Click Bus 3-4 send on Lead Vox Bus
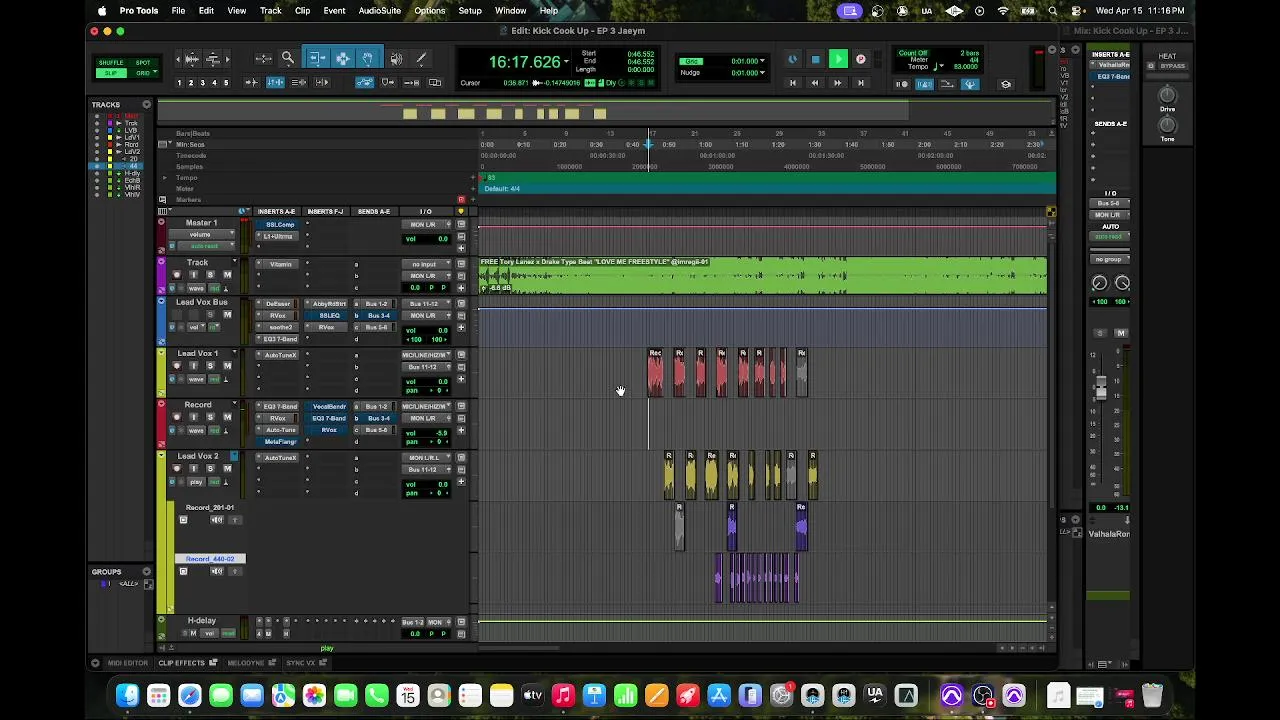 [x=377, y=316]
